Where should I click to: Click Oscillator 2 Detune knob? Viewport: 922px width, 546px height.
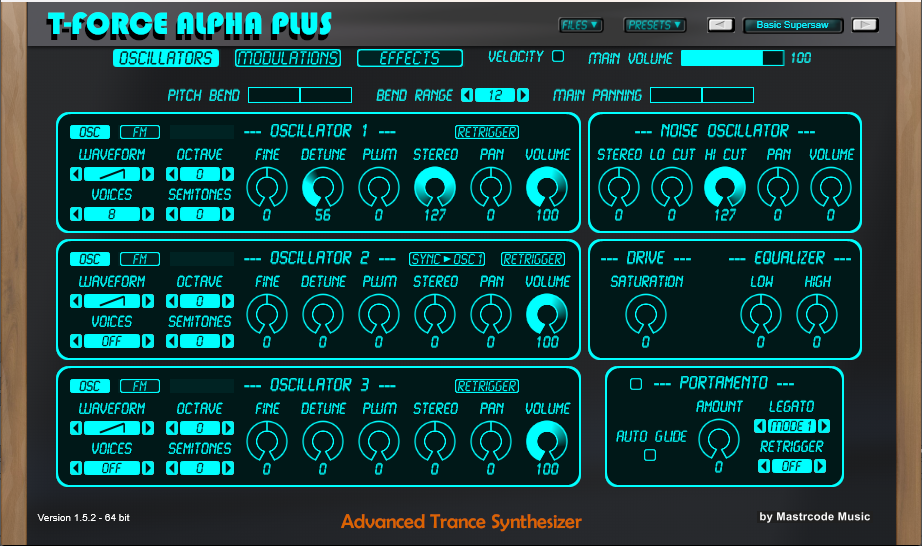pyautogui.click(x=323, y=314)
